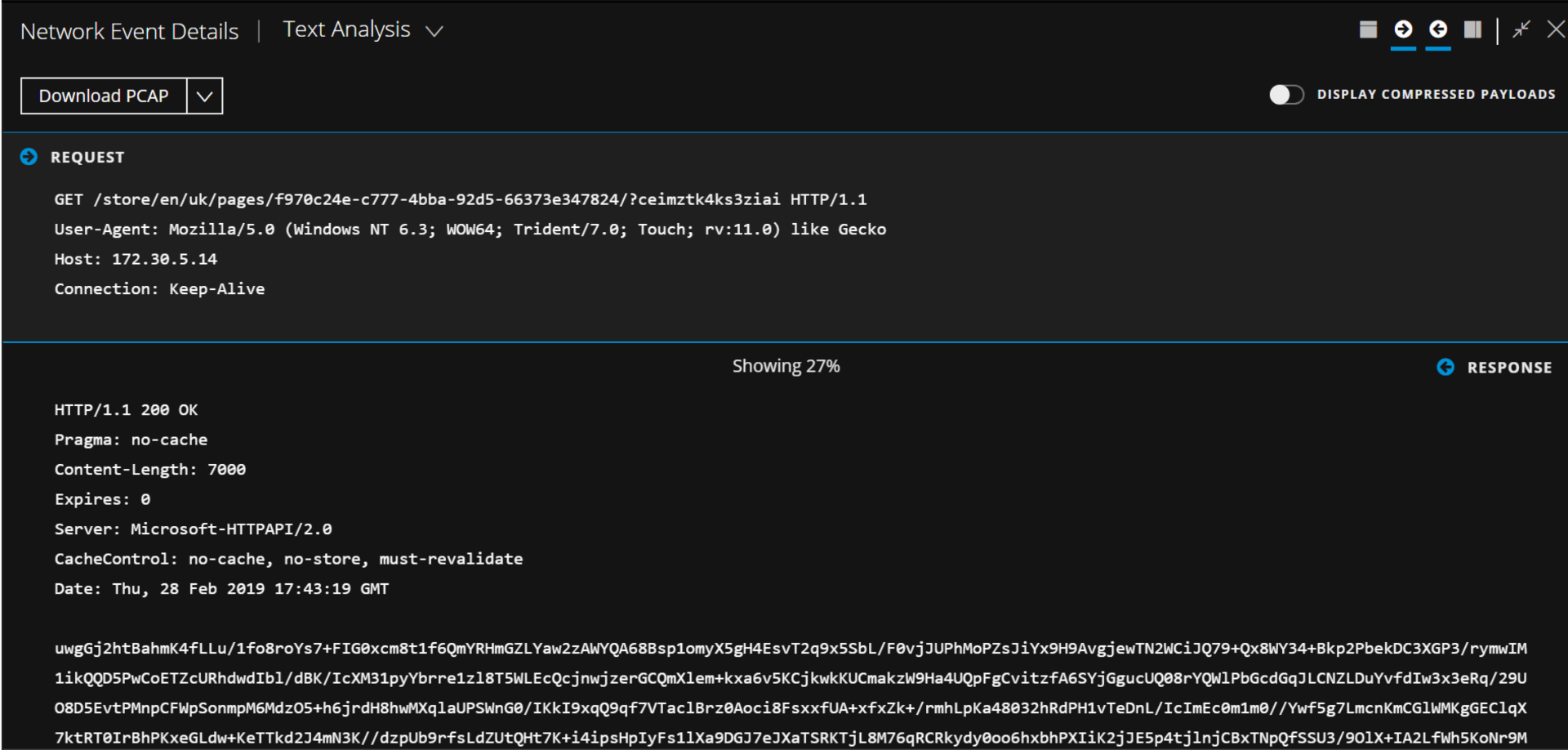Image resolution: width=1568 pixels, height=750 pixels.
Task: Click the Server Microsoft-HTTPAPI/2.0 header line
Action: 193,529
